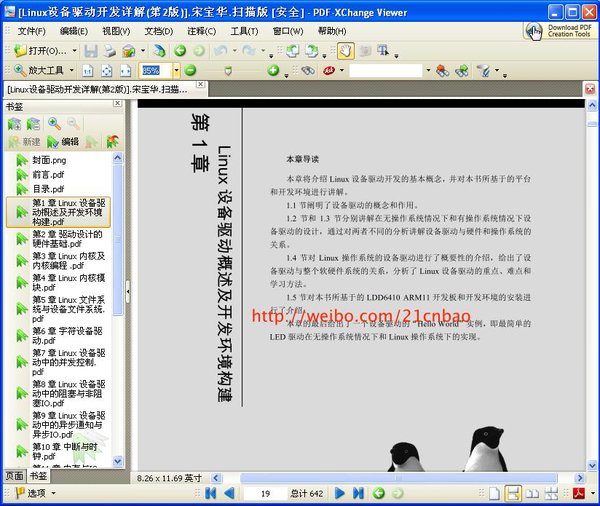Click the Print icon in toolbar
The height and width of the screenshot is (506, 600).
[x=110, y=51]
